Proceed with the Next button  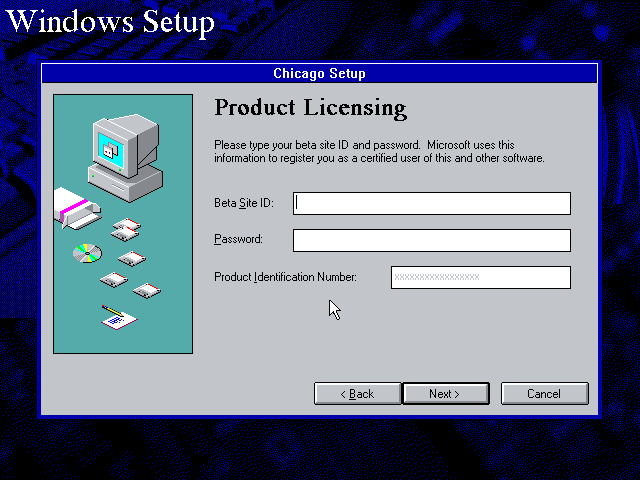(x=446, y=393)
